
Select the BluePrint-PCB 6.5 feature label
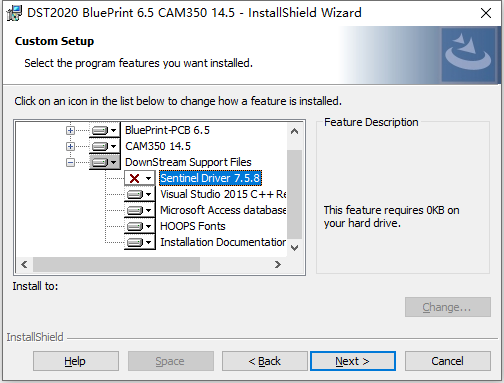pos(167,130)
